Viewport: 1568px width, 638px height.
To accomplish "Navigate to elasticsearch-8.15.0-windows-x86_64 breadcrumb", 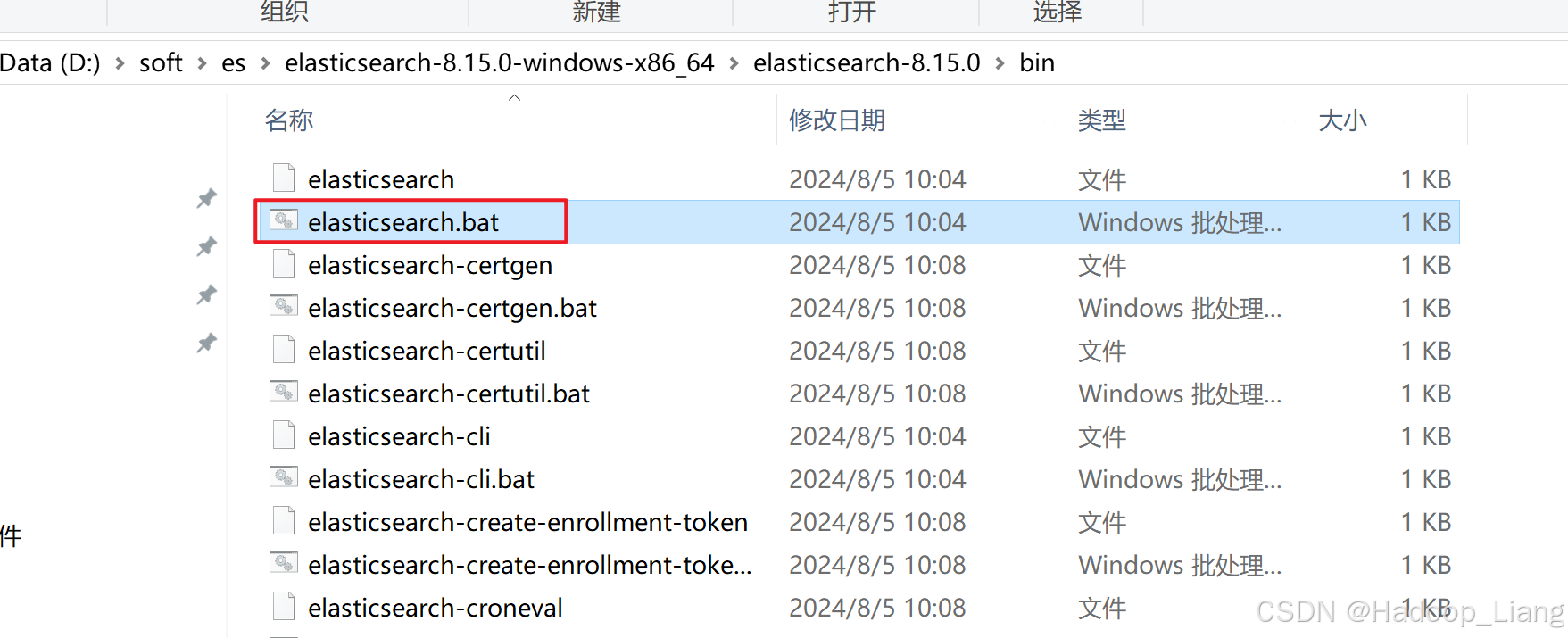I will (x=500, y=63).
